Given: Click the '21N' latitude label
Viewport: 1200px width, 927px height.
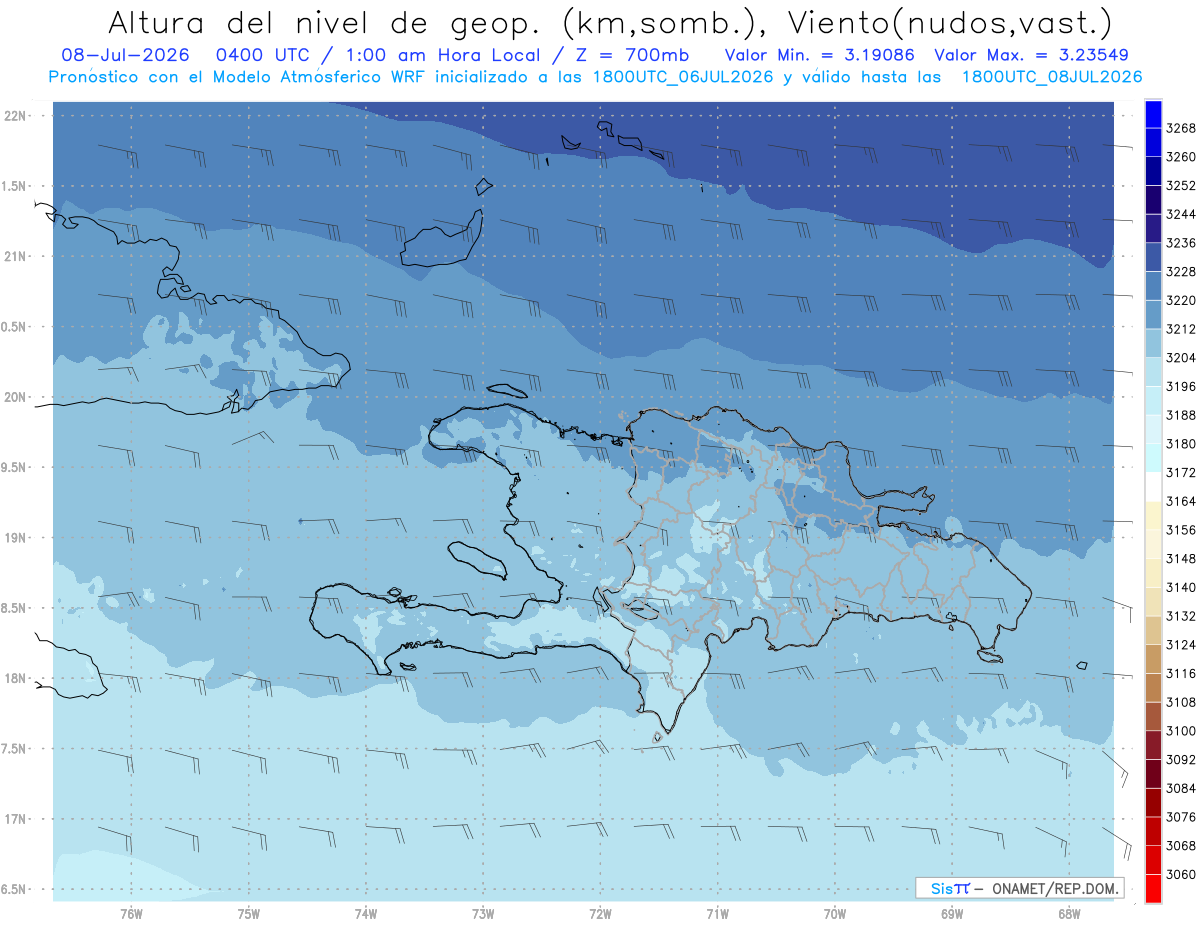Looking at the screenshot, I should point(15,256).
